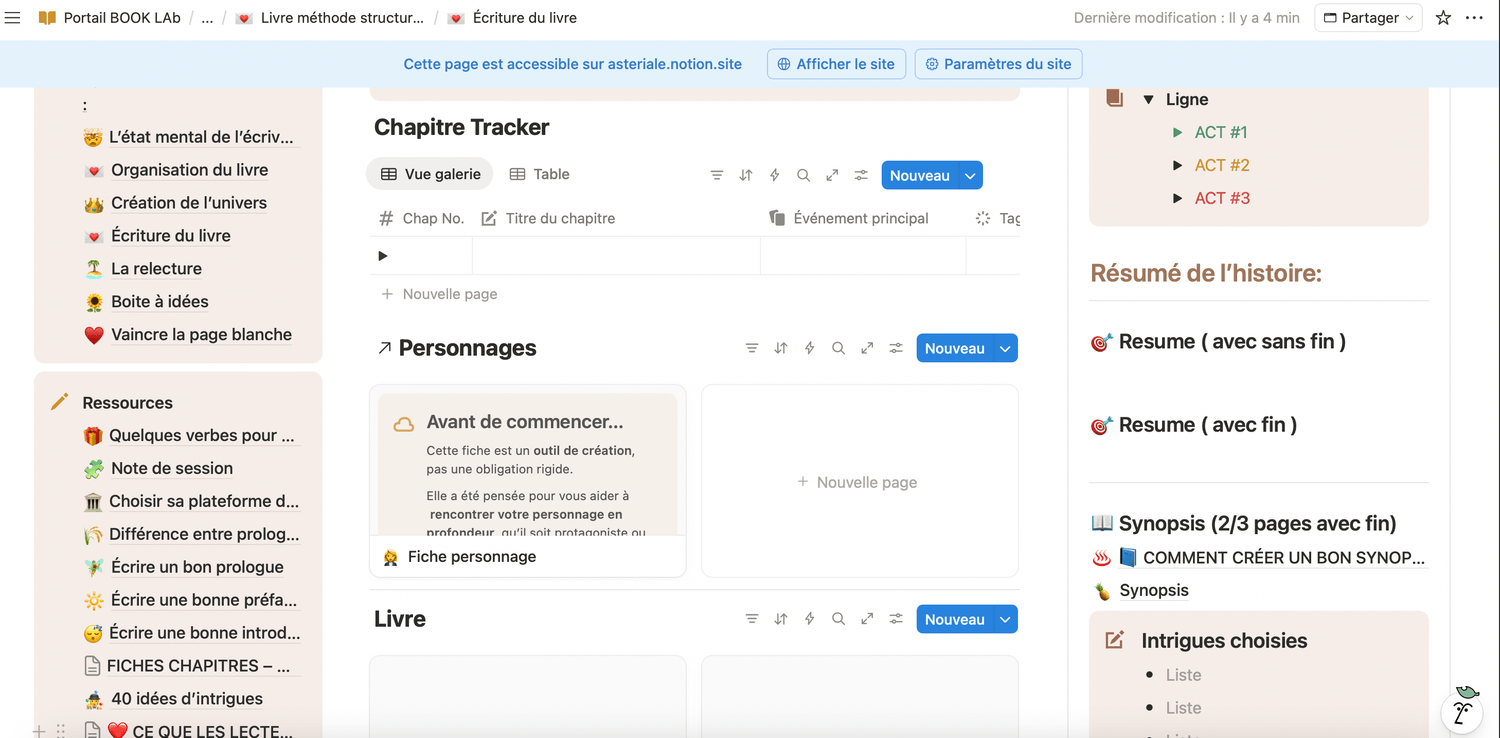Search within the Personnages database
The width and height of the screenshot is (1500, 738).
[838, 348]
